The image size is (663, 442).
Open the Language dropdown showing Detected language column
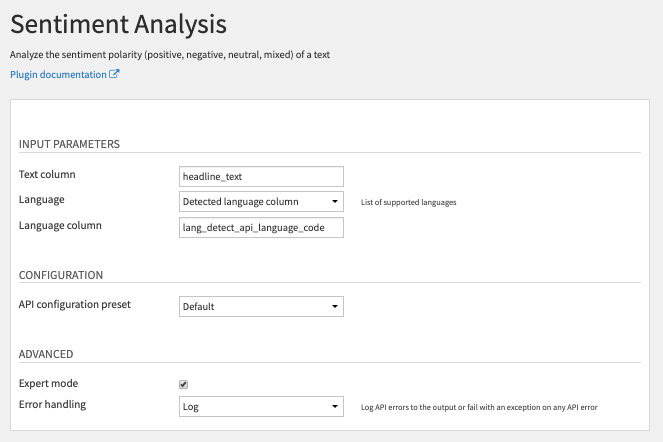pyautogui.click(x=261, y=202)
